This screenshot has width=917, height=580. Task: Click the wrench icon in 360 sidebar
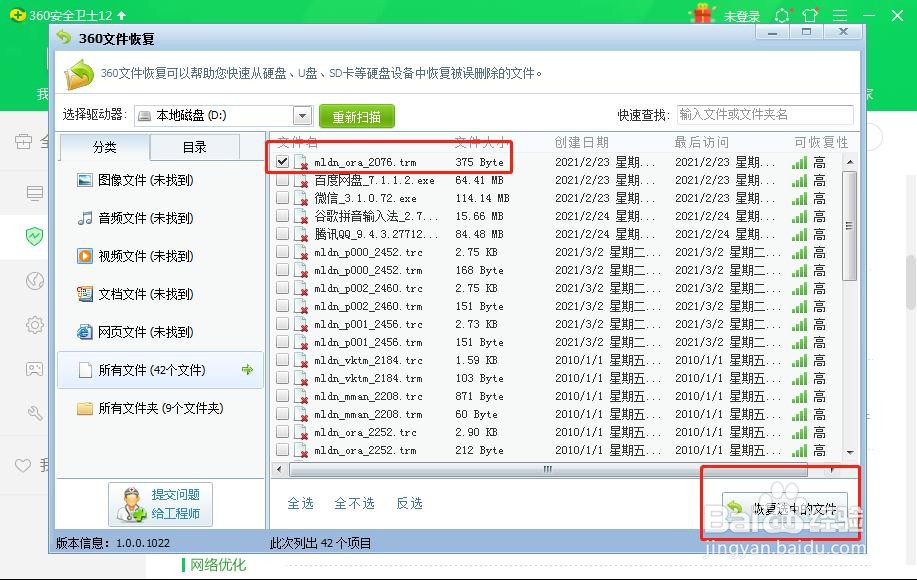click(x=35, y=413)
